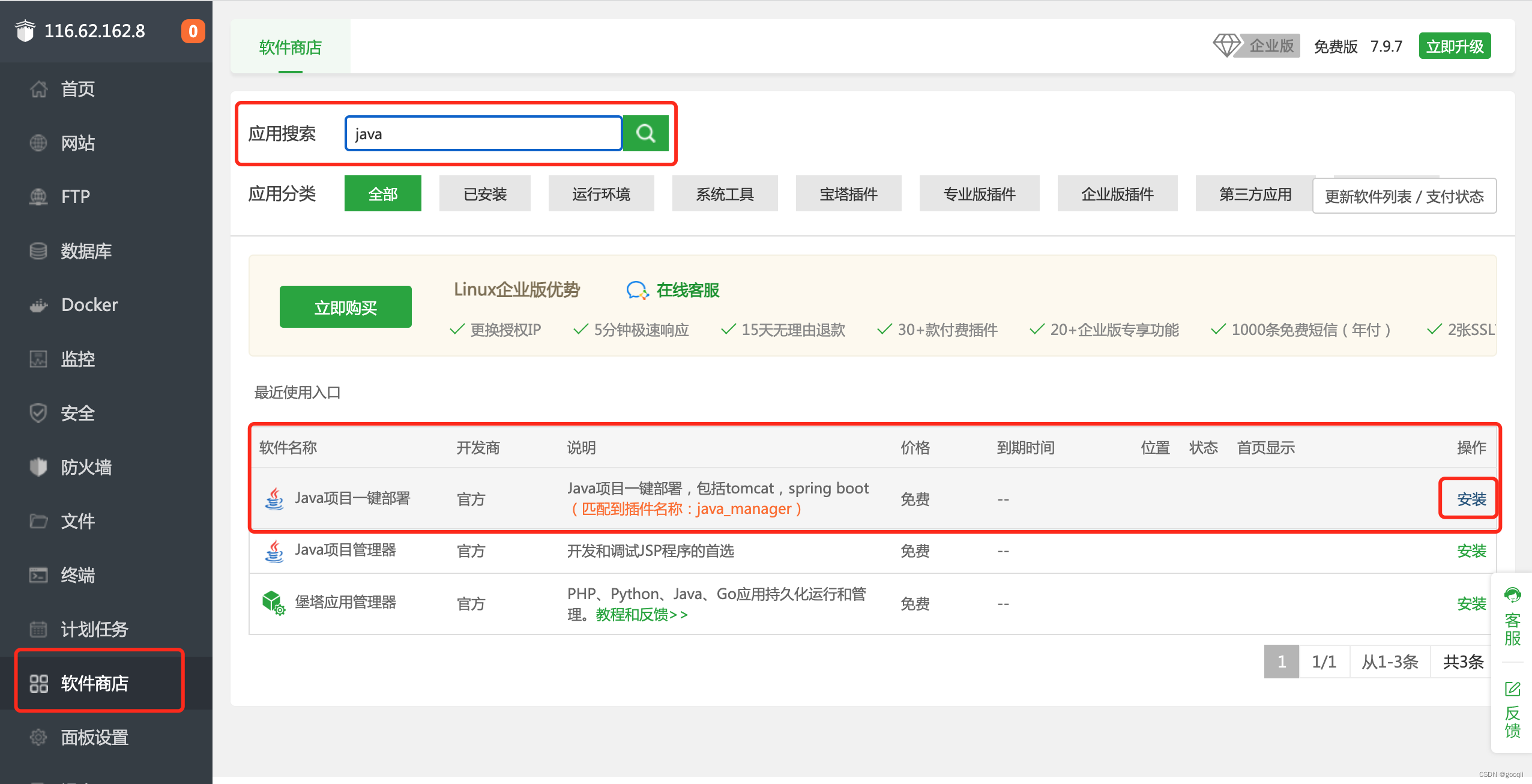Click the 网站 globe icon in sidebar

38,143
